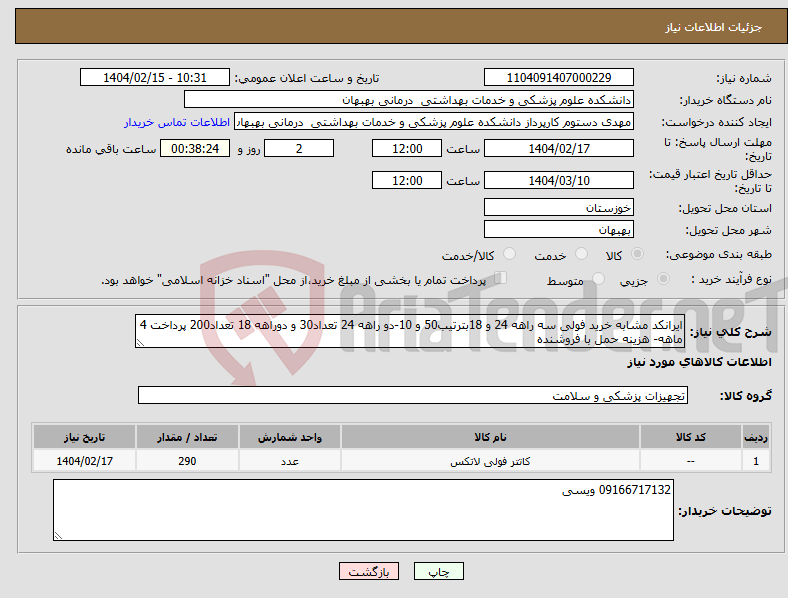Click the اطلاعات کالاهای مورد نیاز section heading

click(x=699, y=362)
